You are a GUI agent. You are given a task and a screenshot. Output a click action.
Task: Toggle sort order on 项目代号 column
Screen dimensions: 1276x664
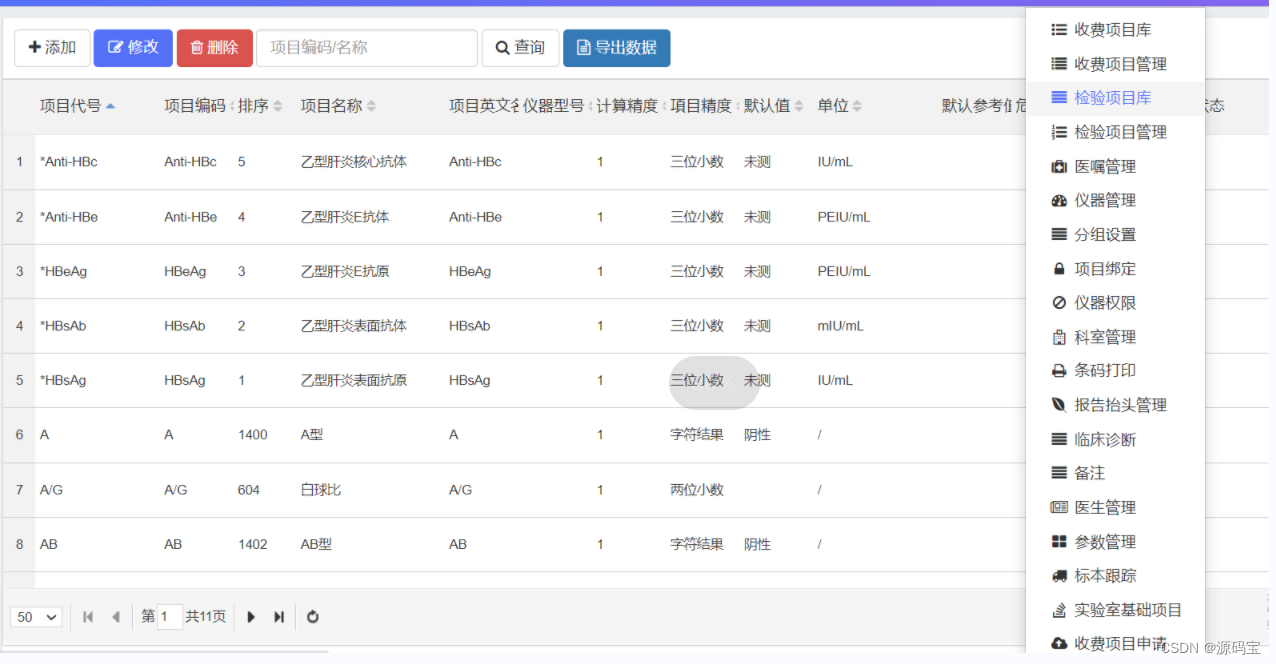(112, 104)
